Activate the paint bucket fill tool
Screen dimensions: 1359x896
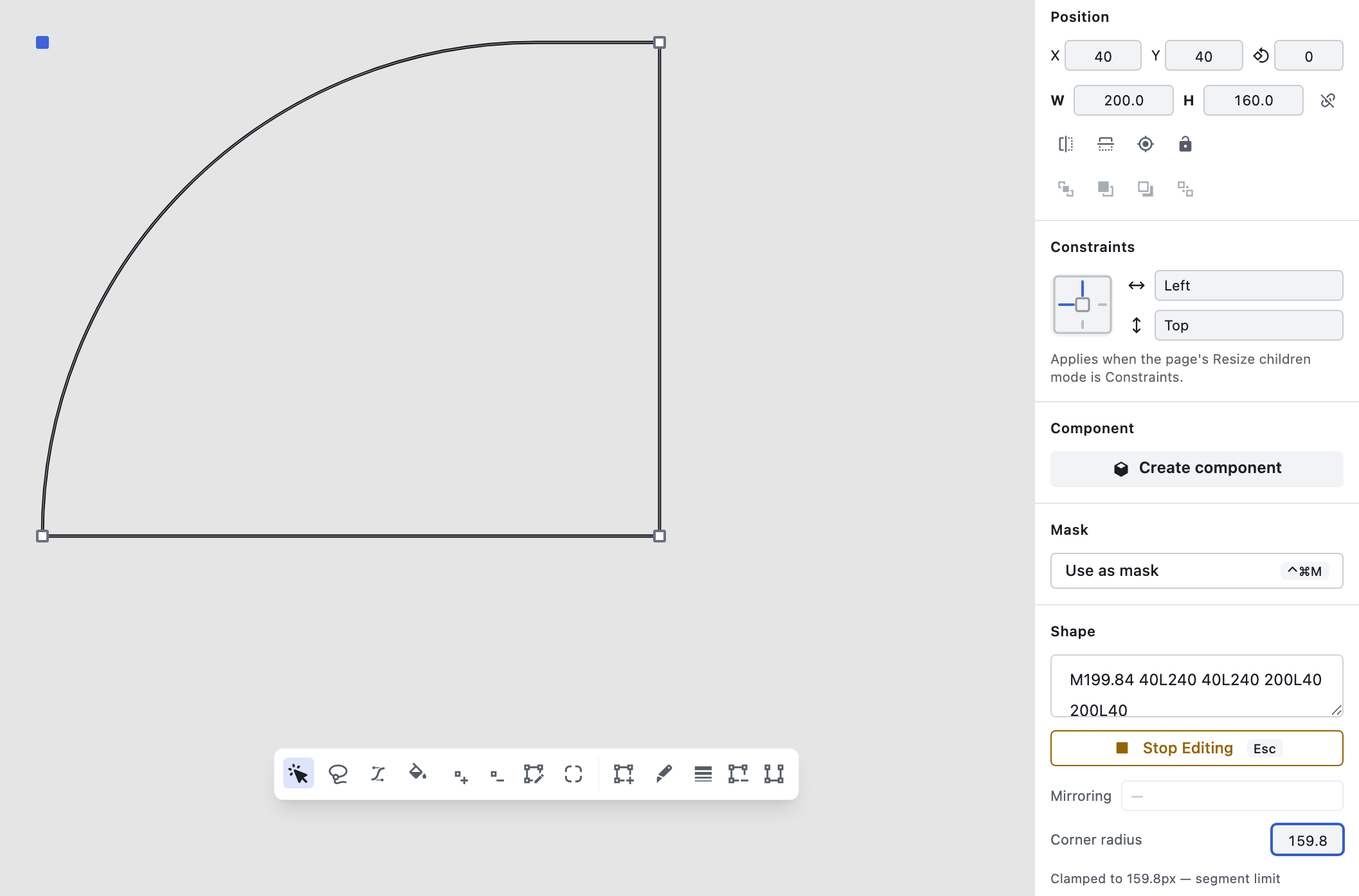pyautogui.click(x=418, y=773)
